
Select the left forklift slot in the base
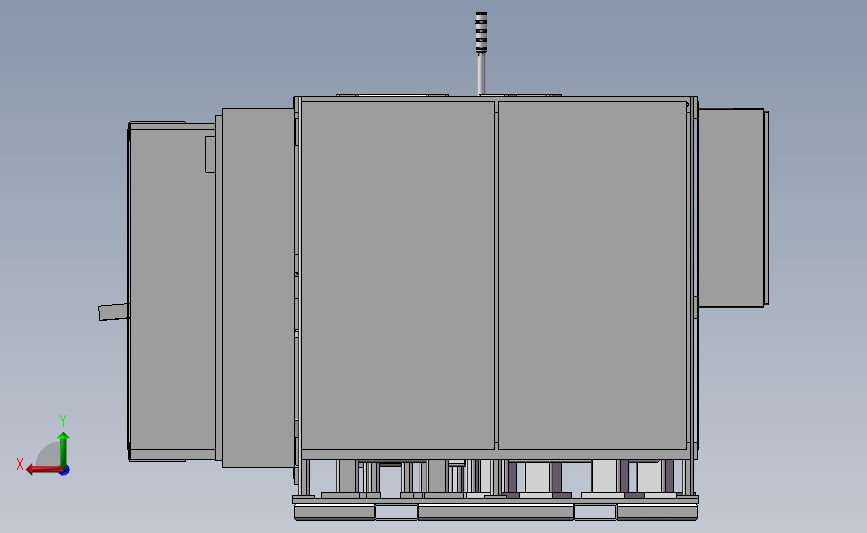[x=396, y=512]
